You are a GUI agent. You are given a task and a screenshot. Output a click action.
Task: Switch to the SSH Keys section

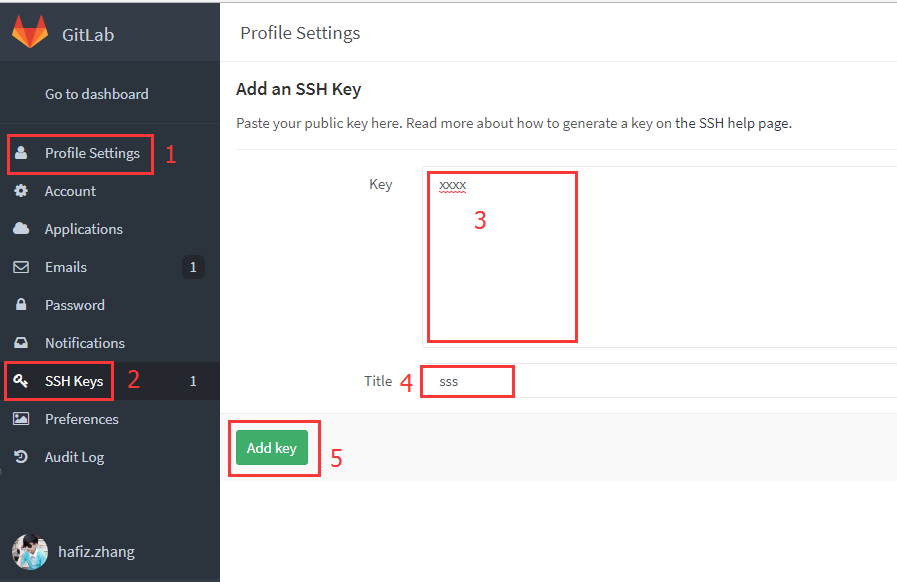click(x=75, y=381)
